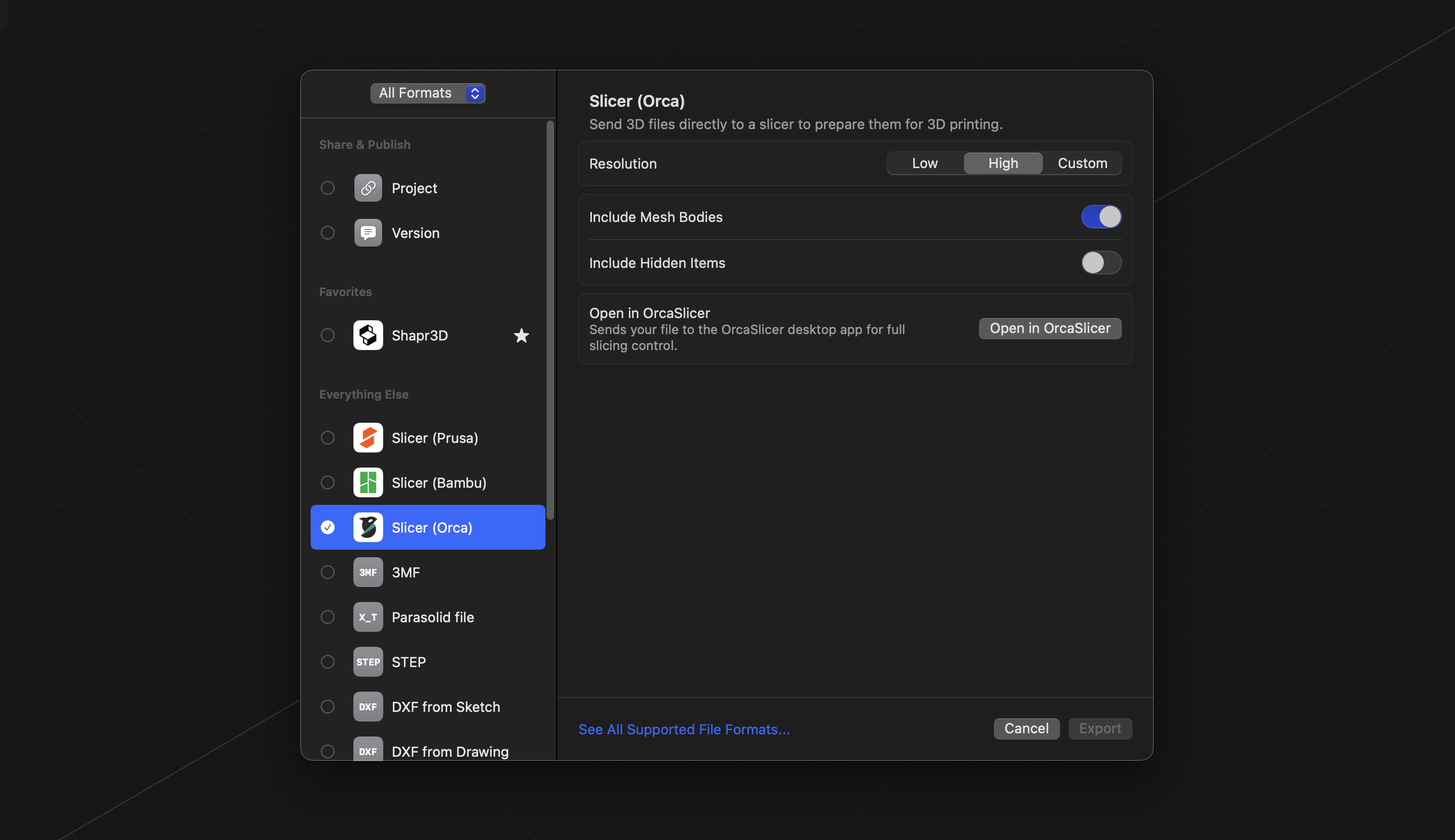1455x840 pixels.
Task: Select the DXF from Sketch radio button
Action: click(328, 707)
